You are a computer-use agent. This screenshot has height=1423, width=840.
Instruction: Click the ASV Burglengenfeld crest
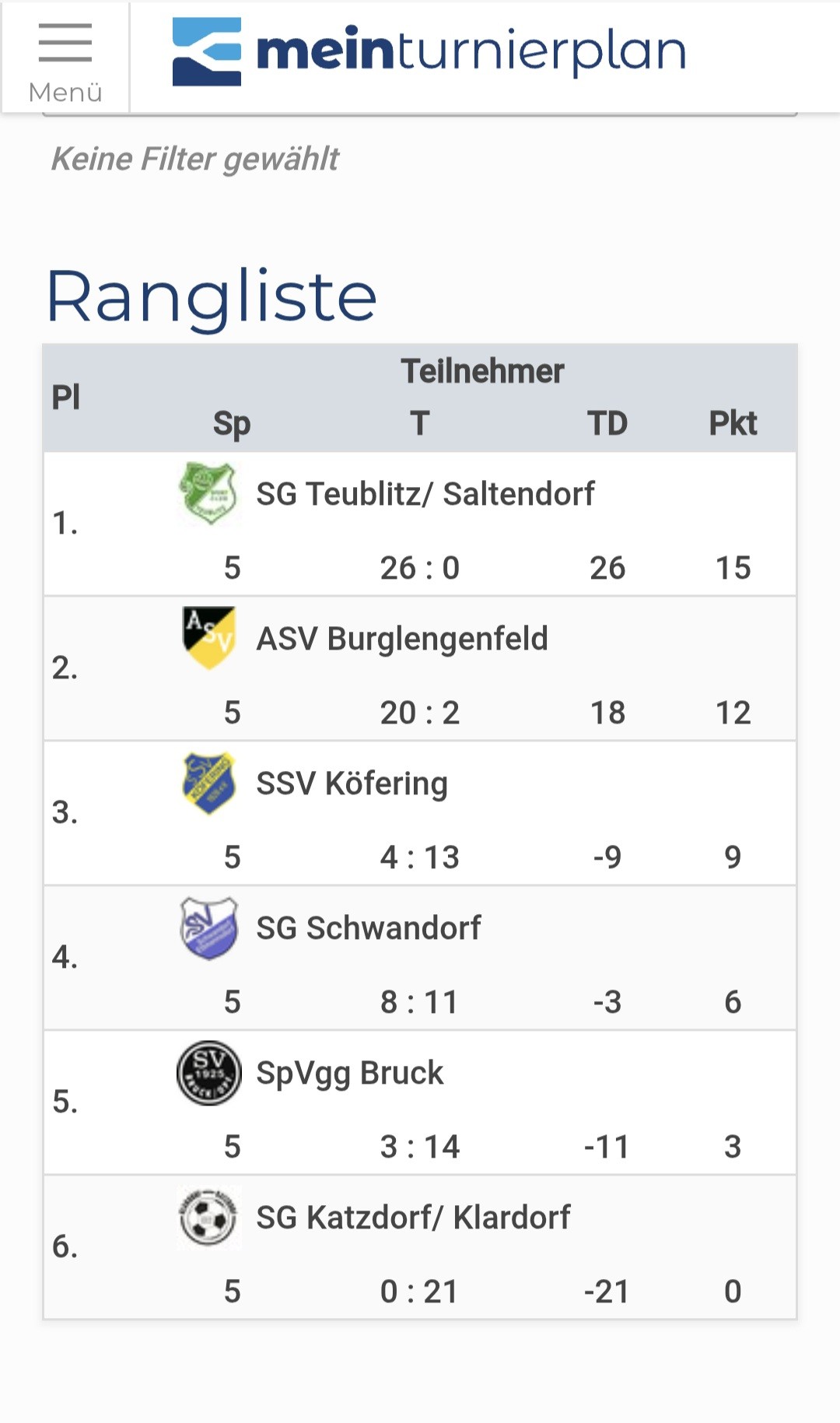[208, 638]
